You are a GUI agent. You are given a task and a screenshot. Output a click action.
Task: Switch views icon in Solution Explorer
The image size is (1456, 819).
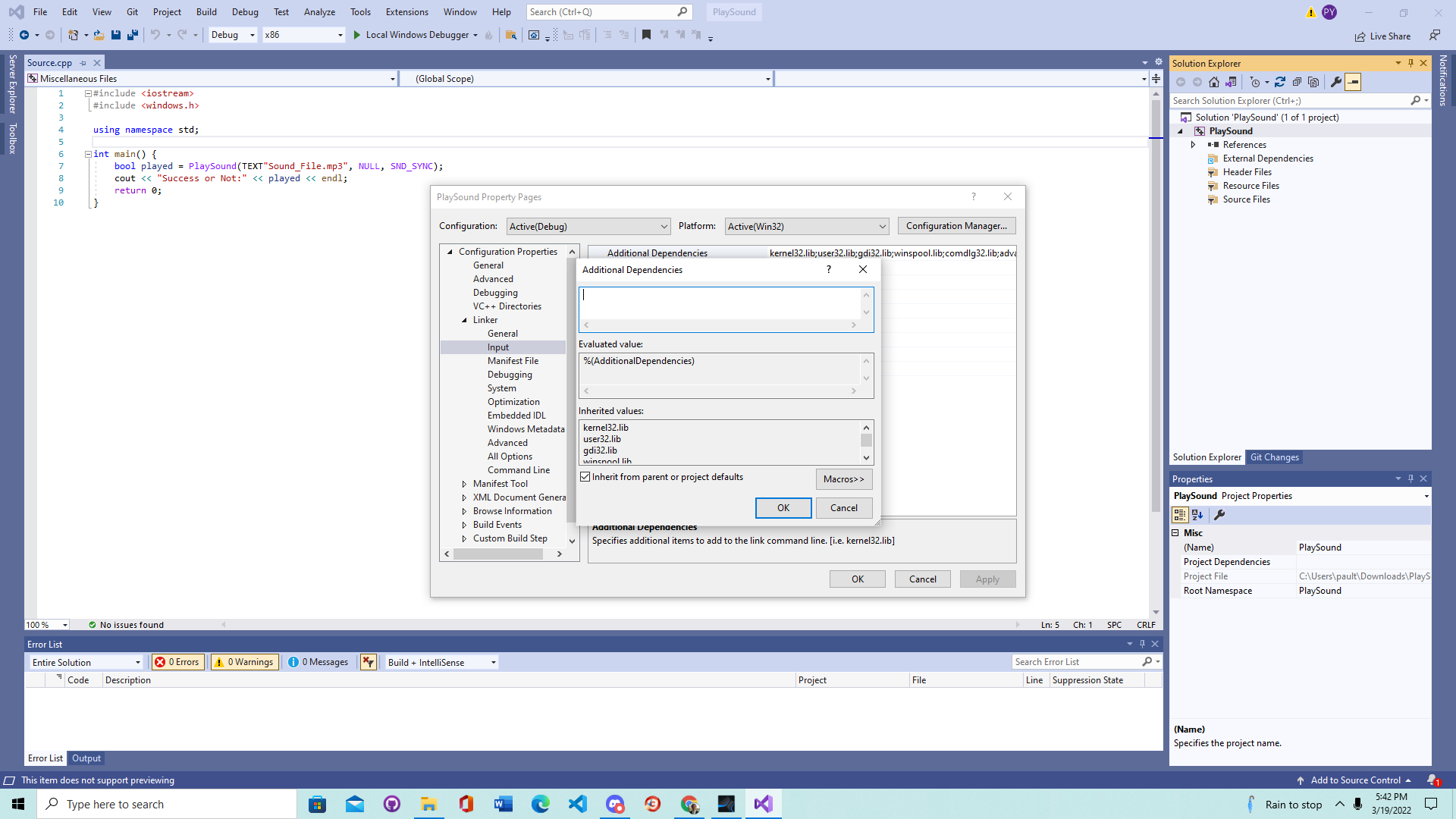pyautogui.click(x=1231, y=82)
